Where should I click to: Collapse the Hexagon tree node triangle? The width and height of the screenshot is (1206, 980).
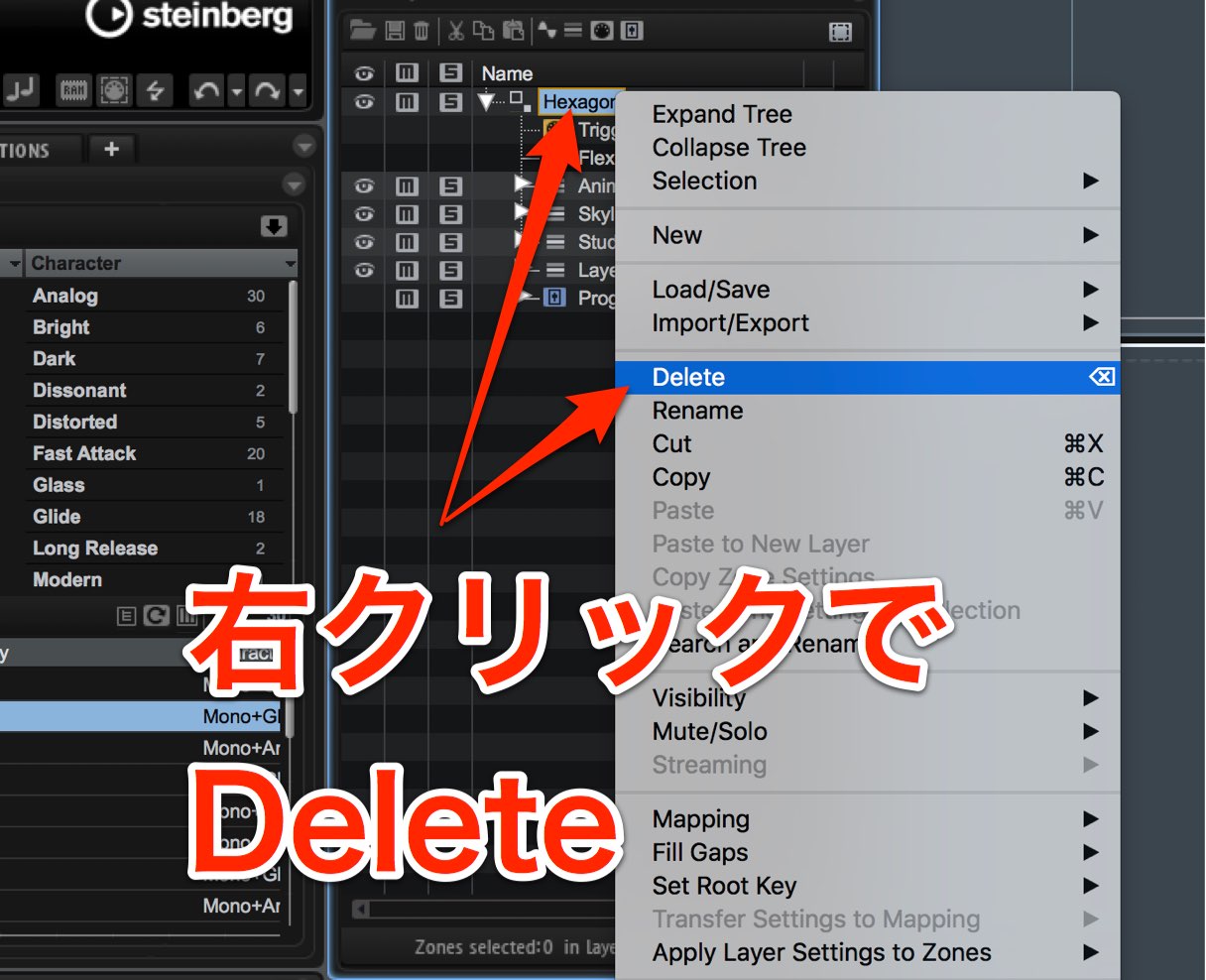(486, 102)
